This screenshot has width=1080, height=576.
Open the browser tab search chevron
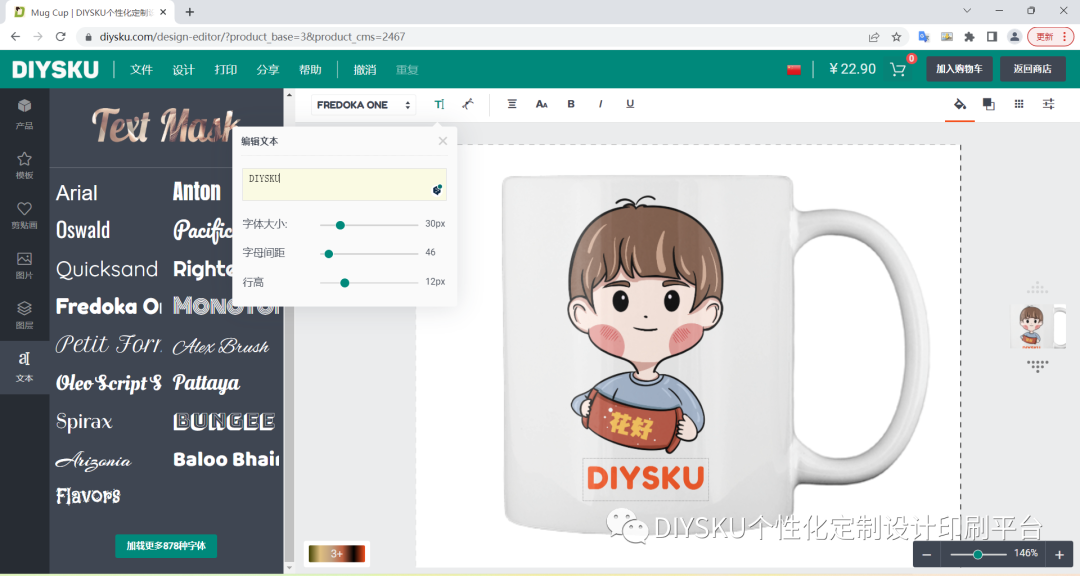pos(967,11)
